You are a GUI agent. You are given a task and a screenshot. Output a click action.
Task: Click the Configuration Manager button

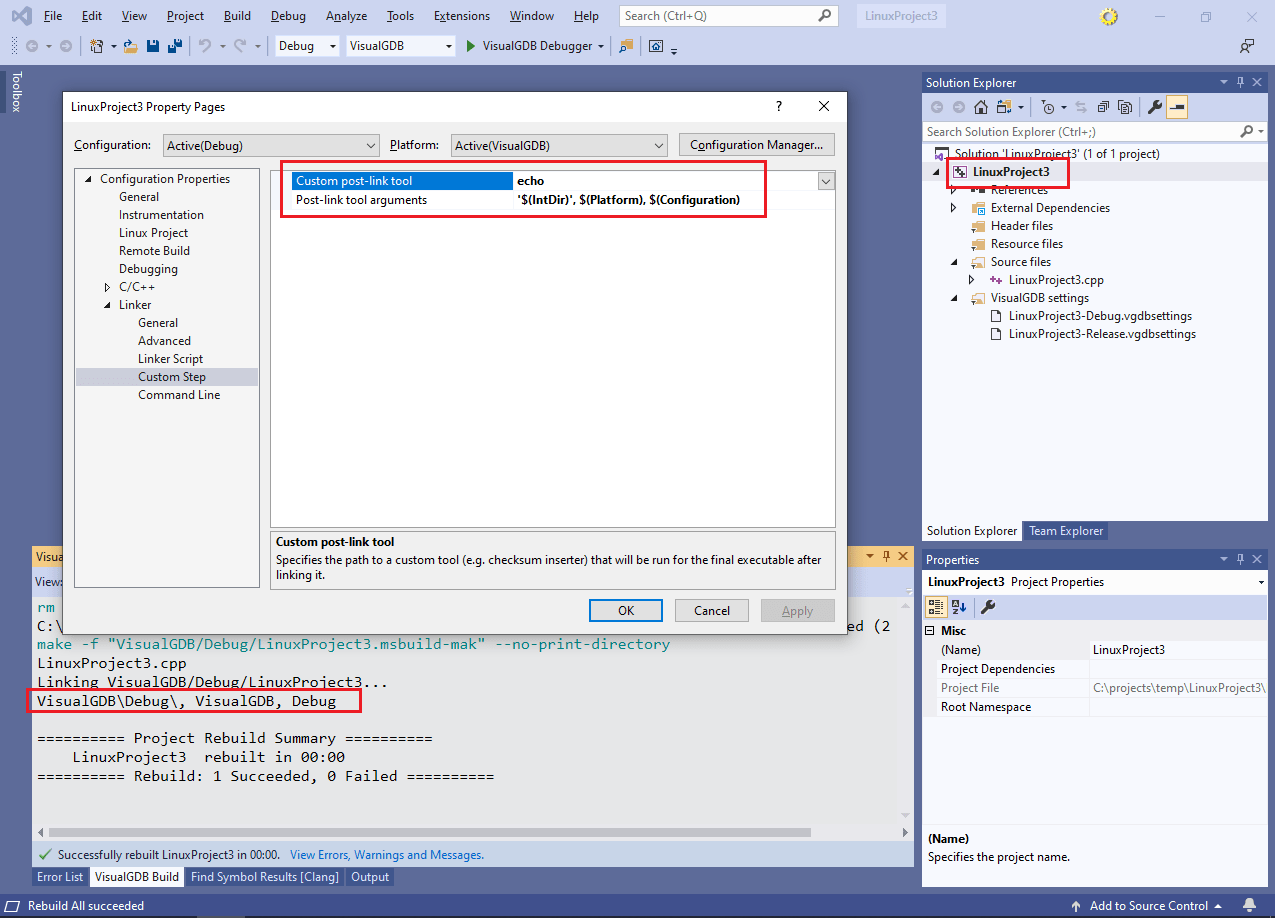(x=756, y=144)
